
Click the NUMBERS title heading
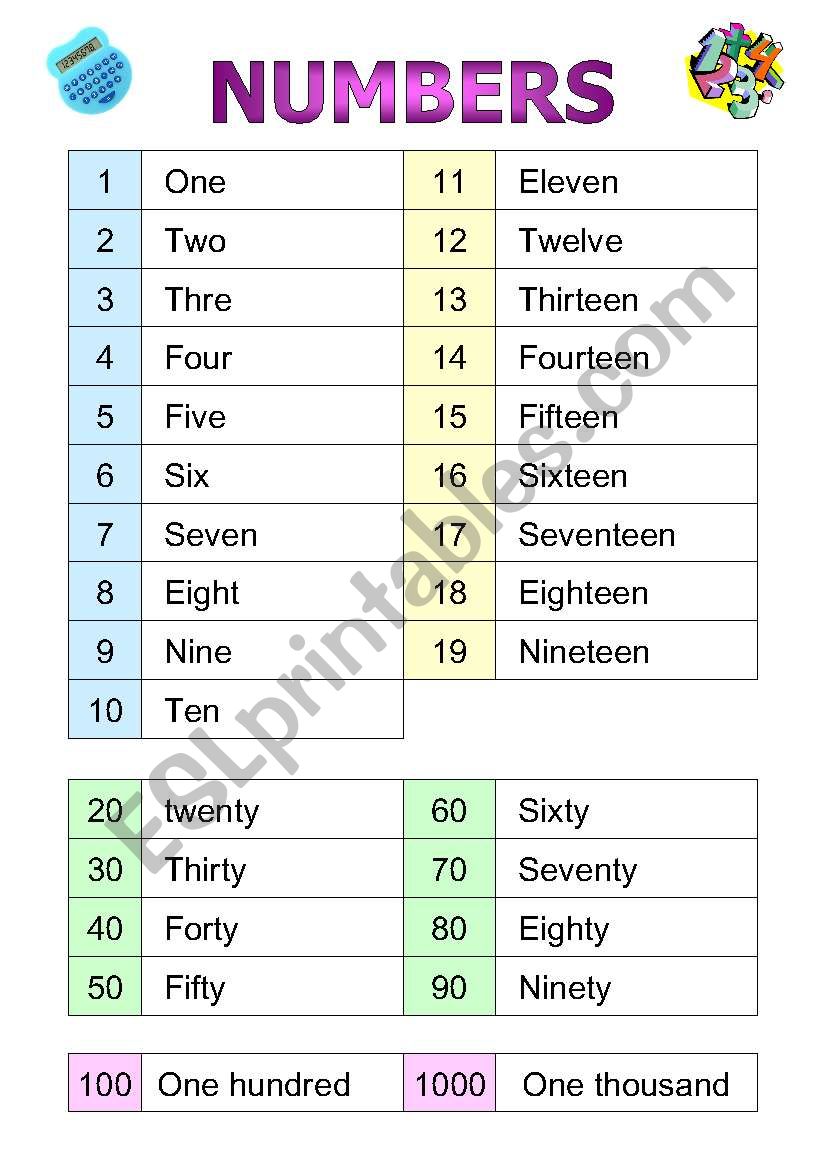tap(412, 93)
